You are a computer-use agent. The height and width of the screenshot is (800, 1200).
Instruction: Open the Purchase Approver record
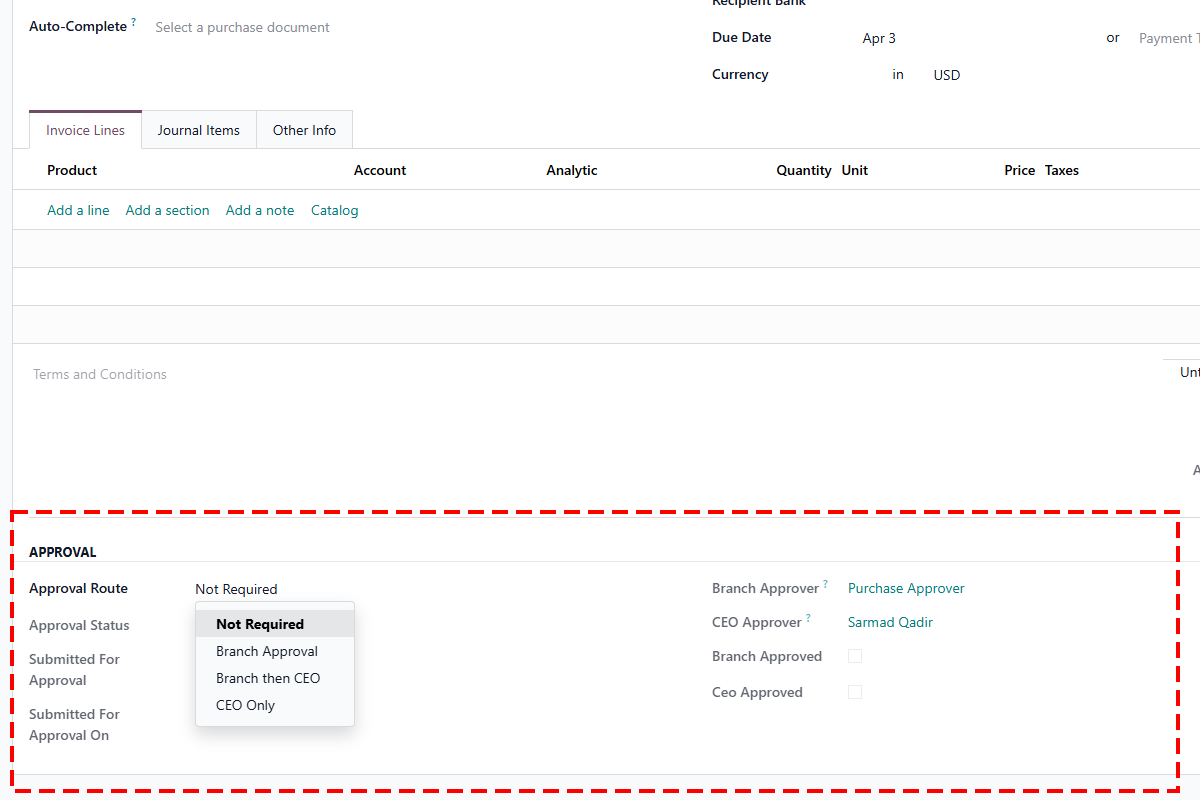pyautogui.click(x=906, y=588)
